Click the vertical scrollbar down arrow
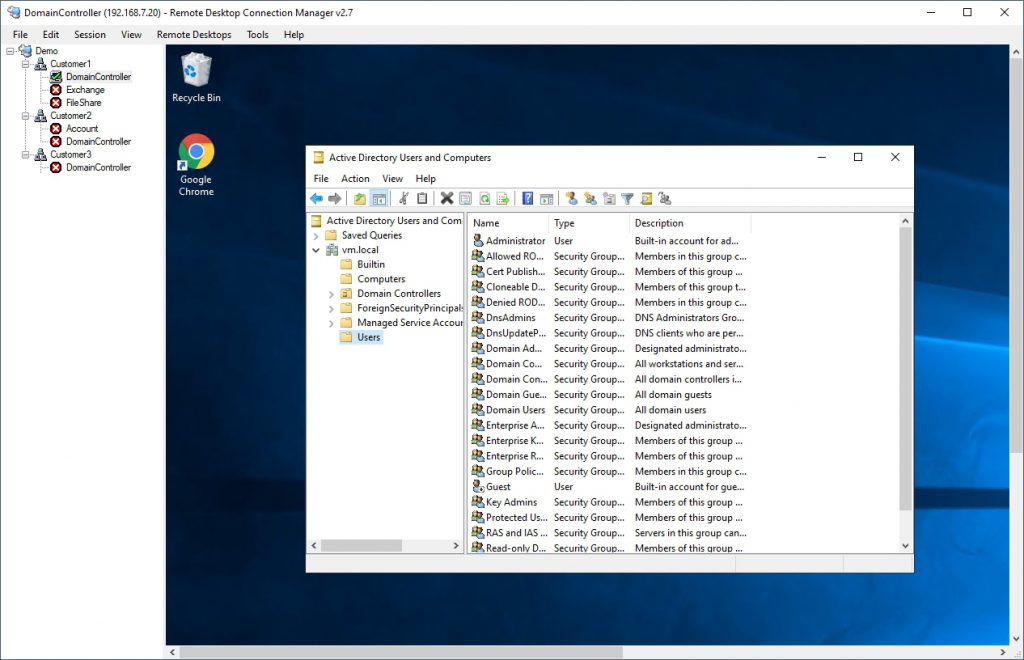1024x660 pixels. click(x=905, y=546)
